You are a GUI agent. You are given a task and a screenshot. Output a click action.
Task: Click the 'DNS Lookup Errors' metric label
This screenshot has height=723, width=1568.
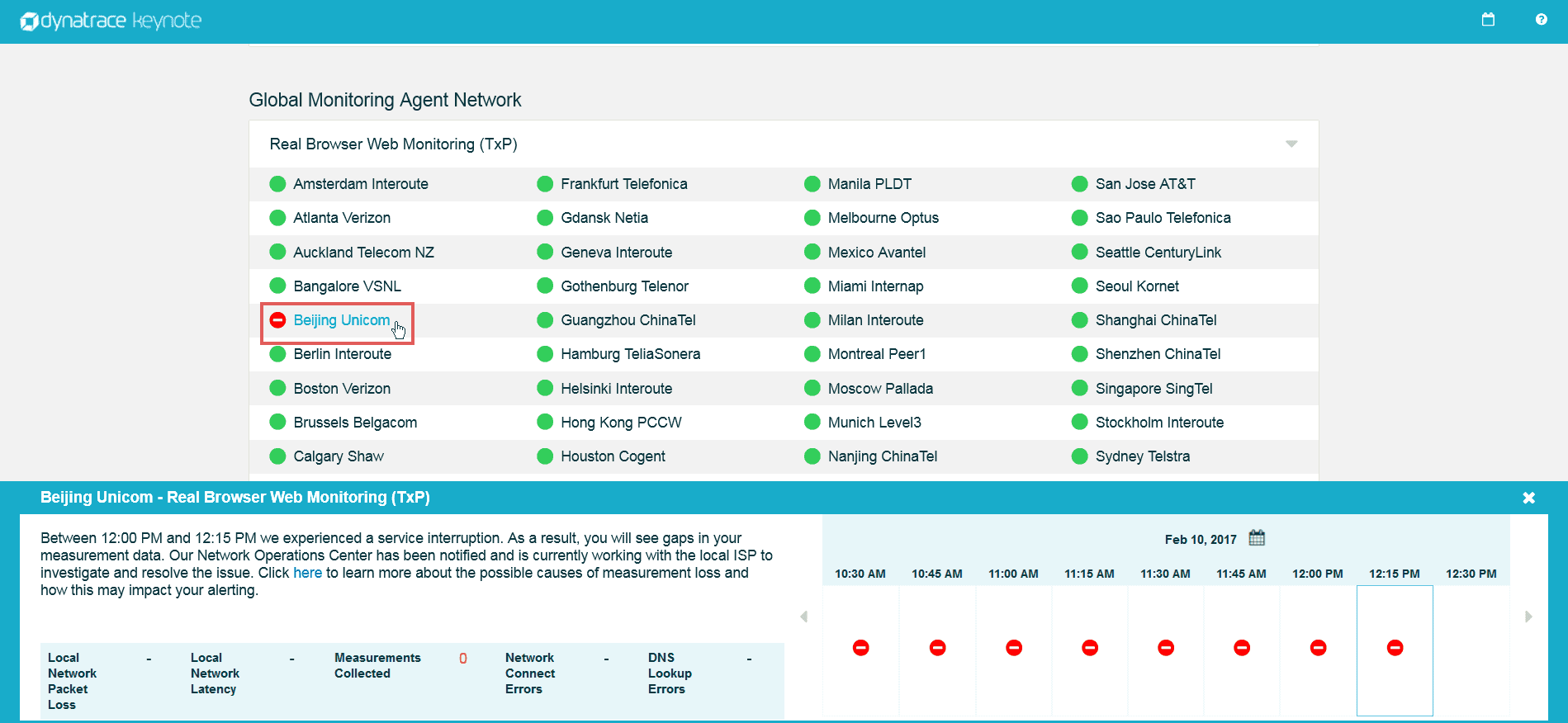670,673
